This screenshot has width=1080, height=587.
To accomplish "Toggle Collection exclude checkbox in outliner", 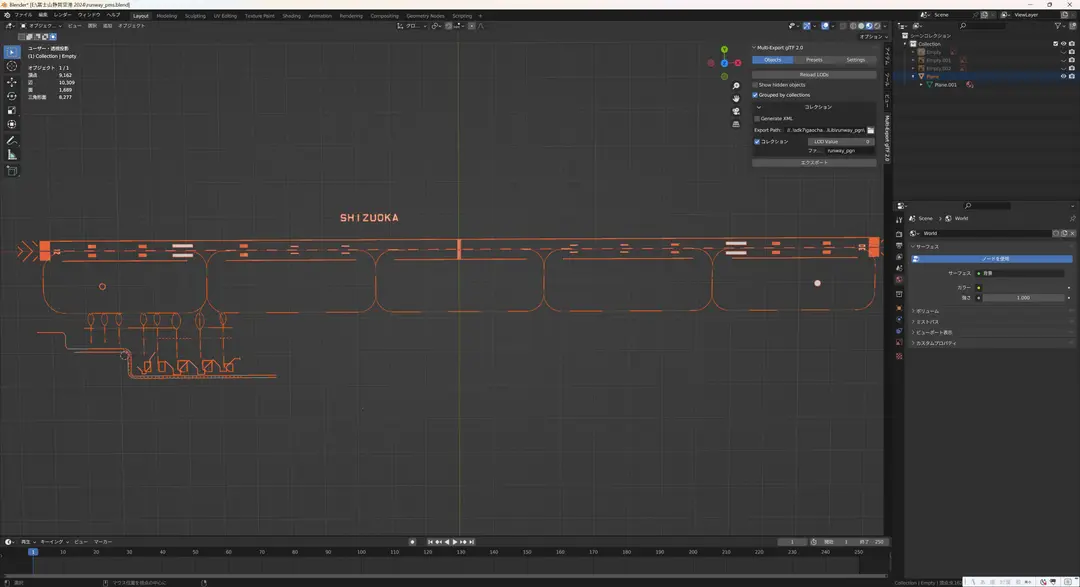I will point(1055,44).
